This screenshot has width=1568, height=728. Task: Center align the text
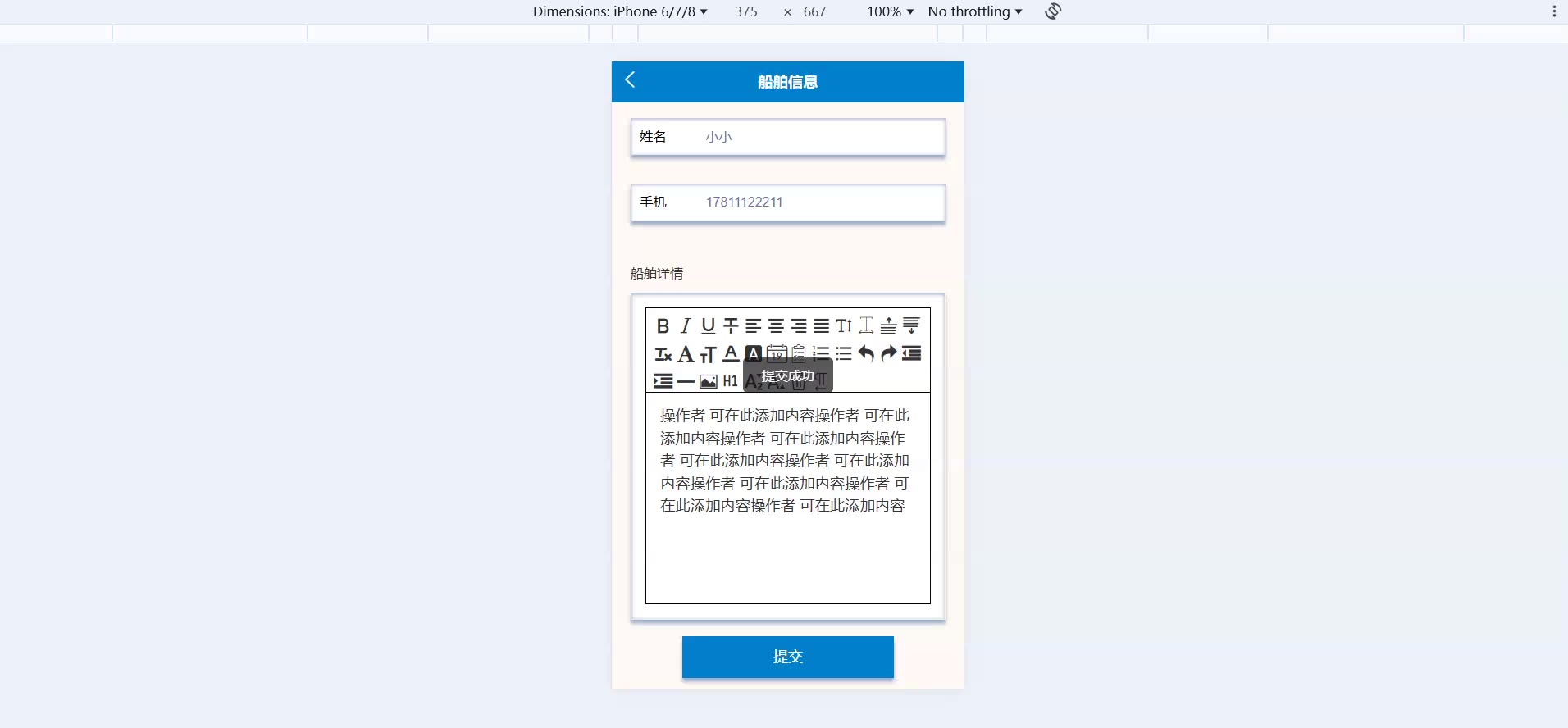776,325
